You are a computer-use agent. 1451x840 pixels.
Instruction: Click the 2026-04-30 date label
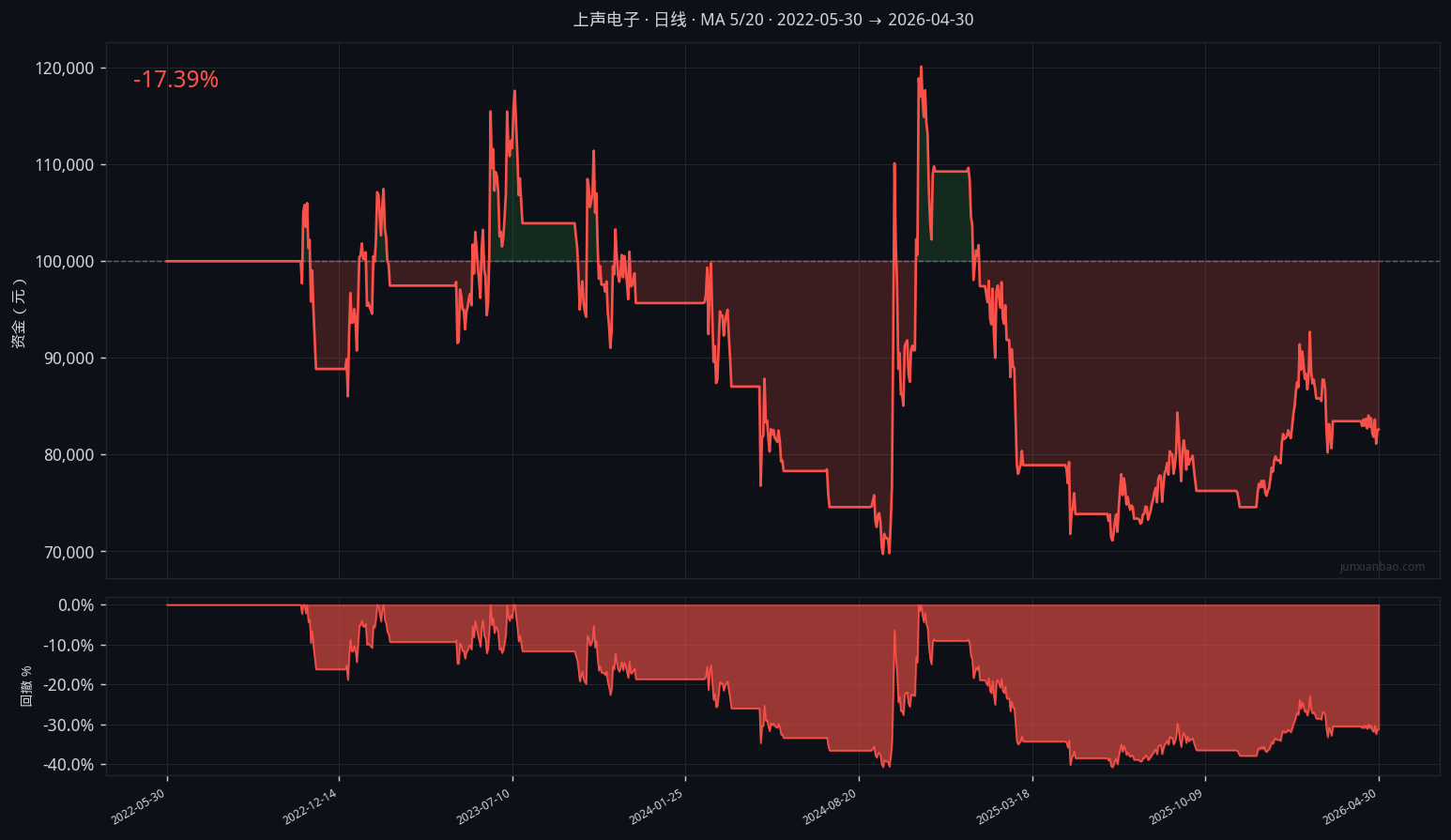[x=1351, y=807]
